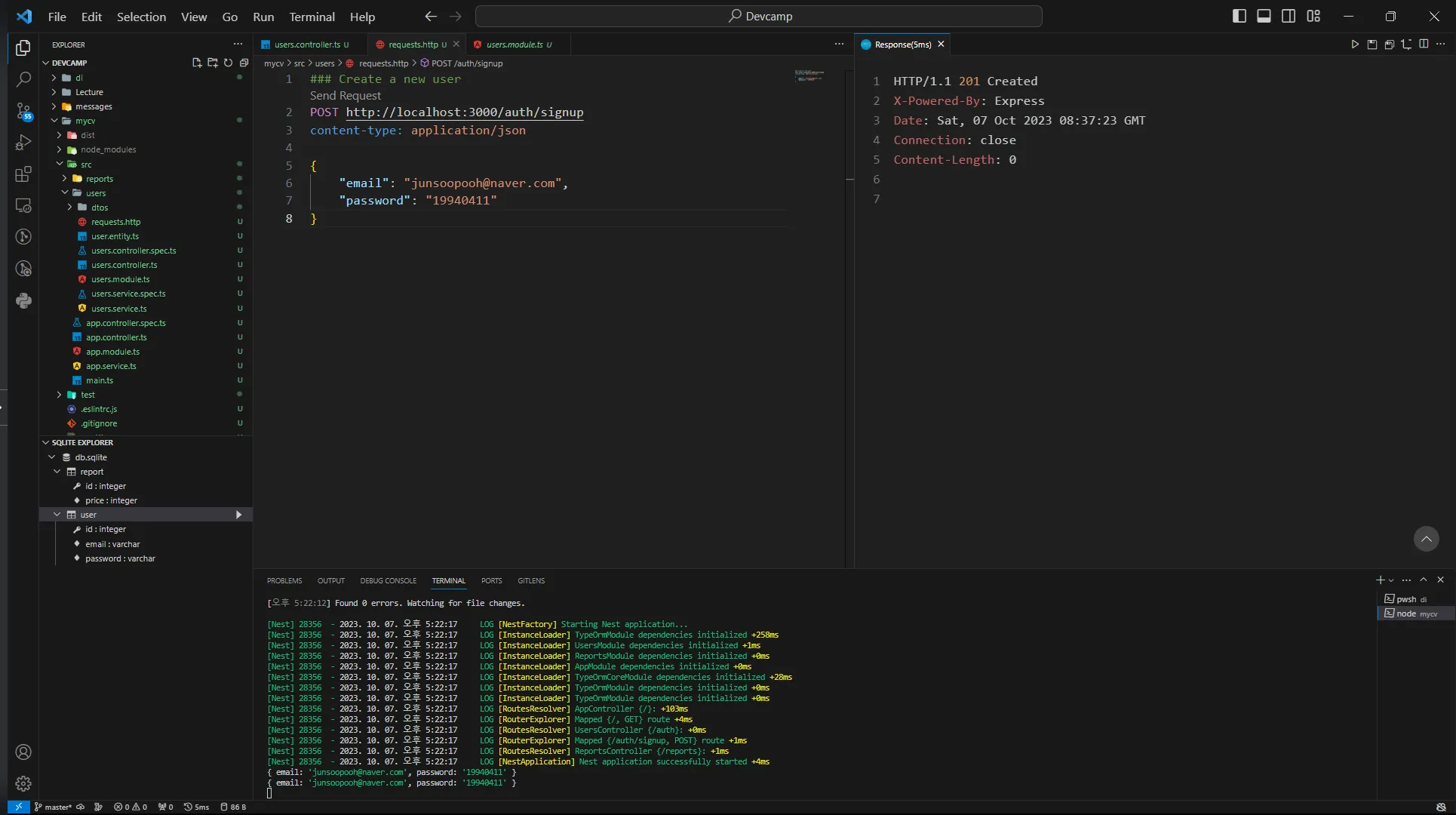Toggle the secondary side bar layout button
This screenshot has height=815, width=1456.
point(1289,16)
